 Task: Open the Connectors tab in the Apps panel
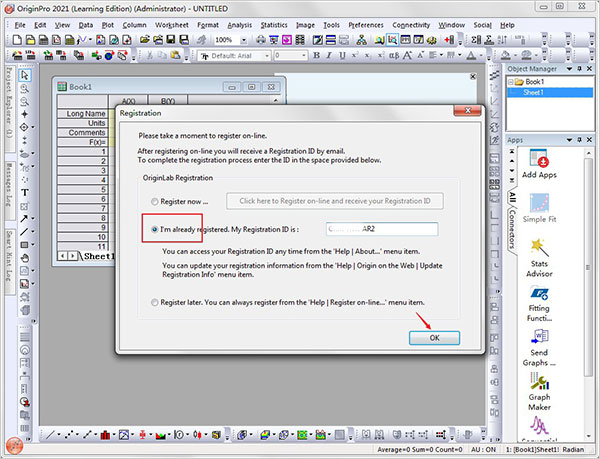click(x=512, y=229)
